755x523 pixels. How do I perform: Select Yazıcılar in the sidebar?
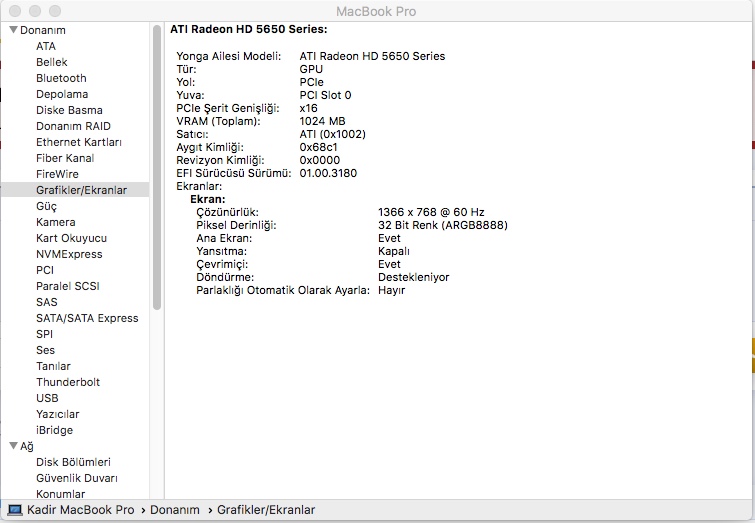[58, 414]
